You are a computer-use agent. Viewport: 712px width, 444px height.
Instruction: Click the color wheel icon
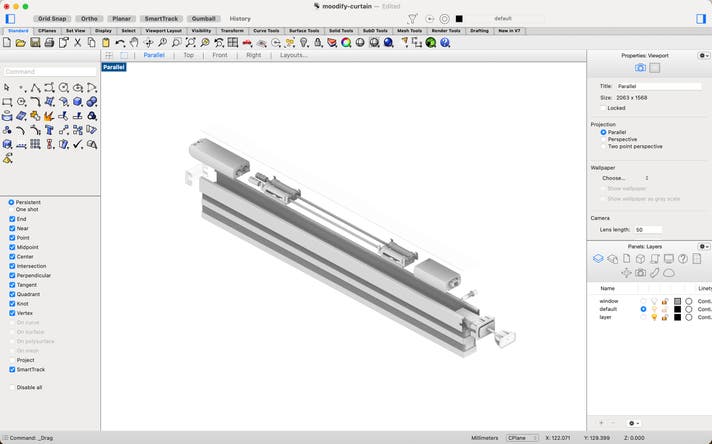coord(346,43)
